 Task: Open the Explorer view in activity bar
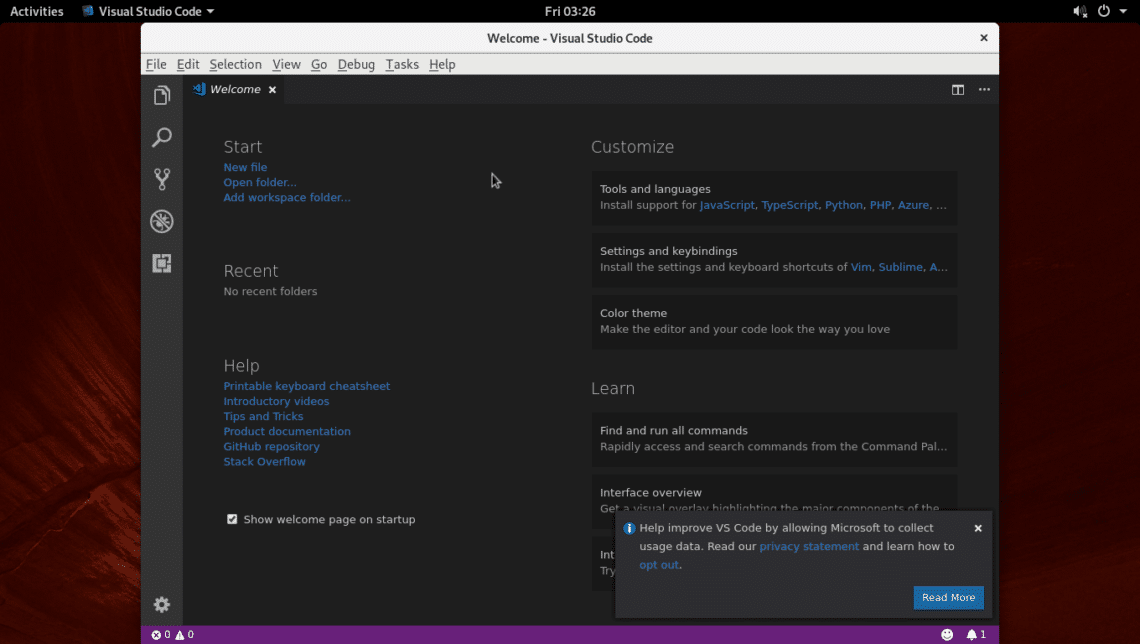pyautogui.click(x=162, y=96)
